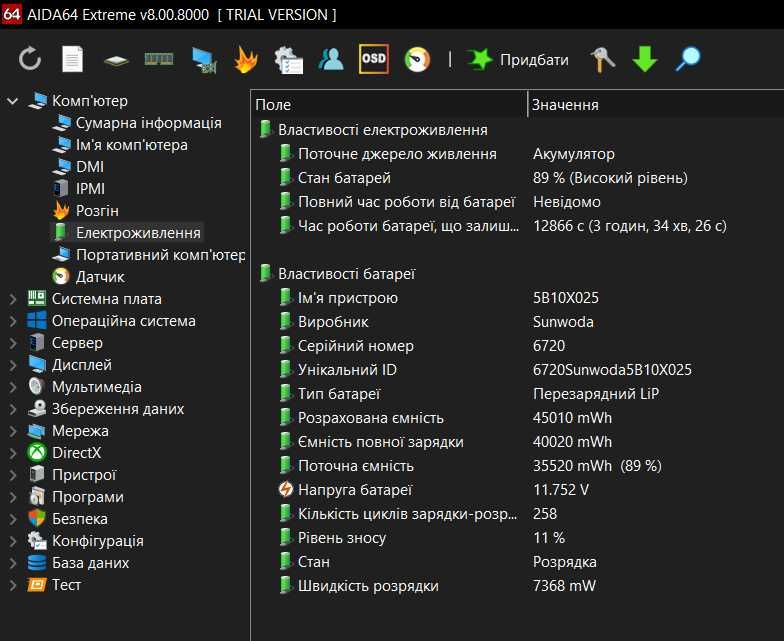784x641 pixels.
Task: Click the green download arrow icon
Action: click(644, 59)
